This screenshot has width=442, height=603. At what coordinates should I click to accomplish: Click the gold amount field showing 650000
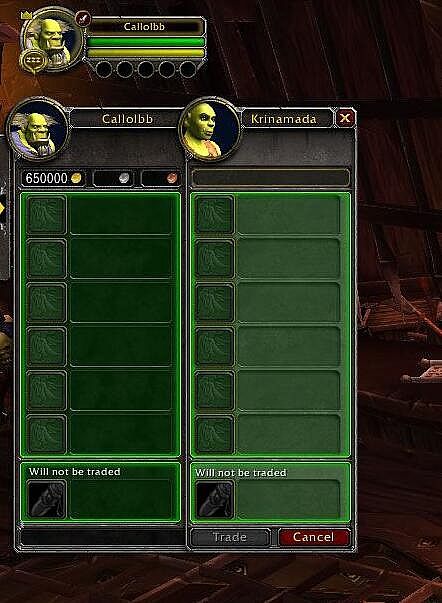click(53, 178)
